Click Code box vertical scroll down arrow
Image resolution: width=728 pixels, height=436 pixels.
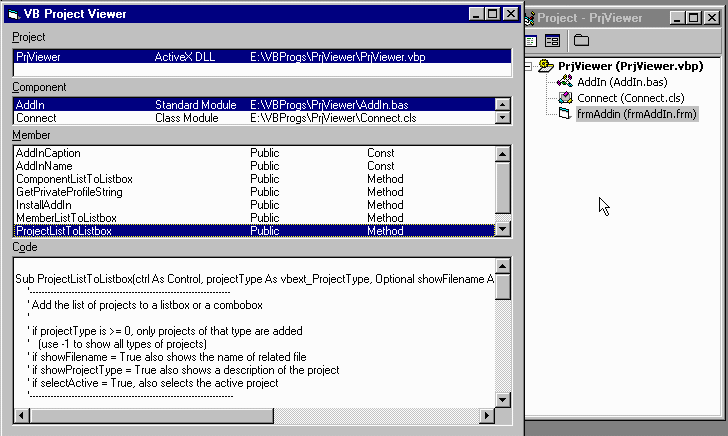pyautogui.click(x=503, y=400)
